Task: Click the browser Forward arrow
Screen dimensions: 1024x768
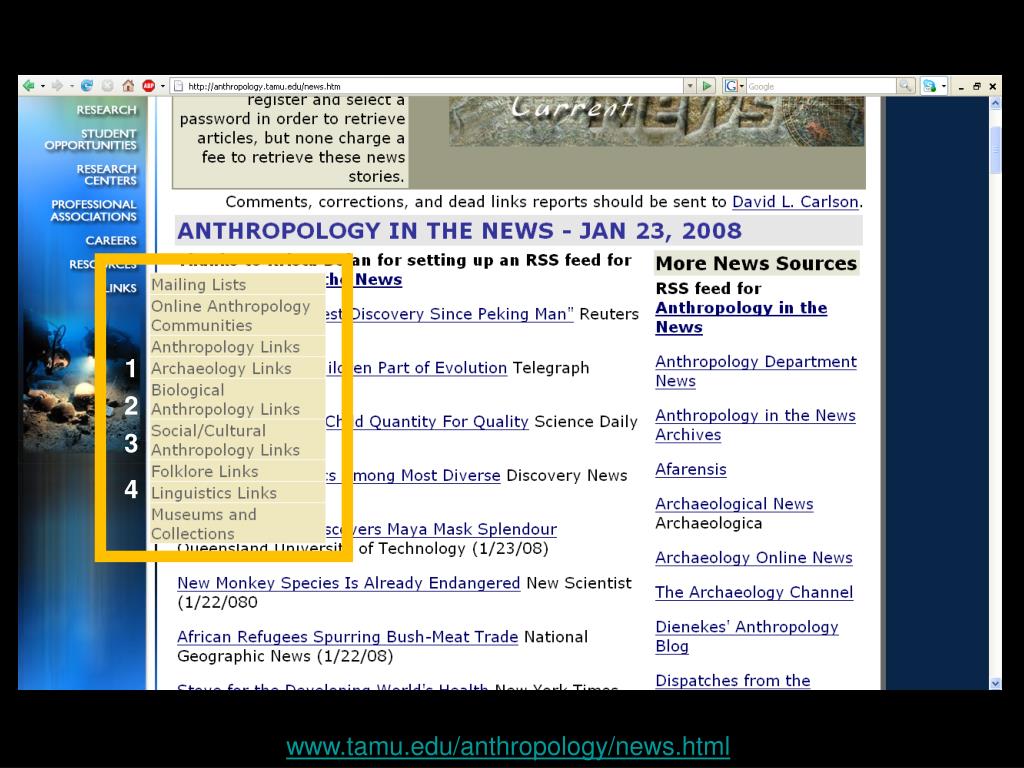Action: click(x=57, y=86)
